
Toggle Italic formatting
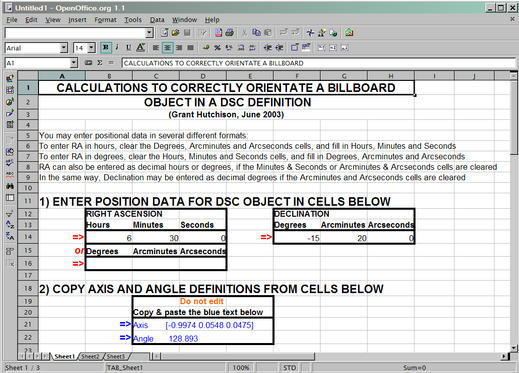point(117,48)
